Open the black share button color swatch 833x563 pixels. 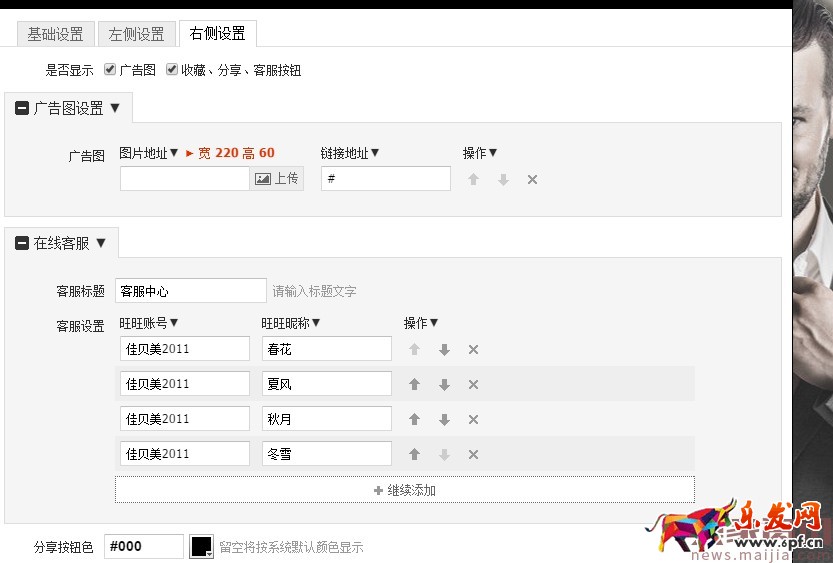(202, 547)
